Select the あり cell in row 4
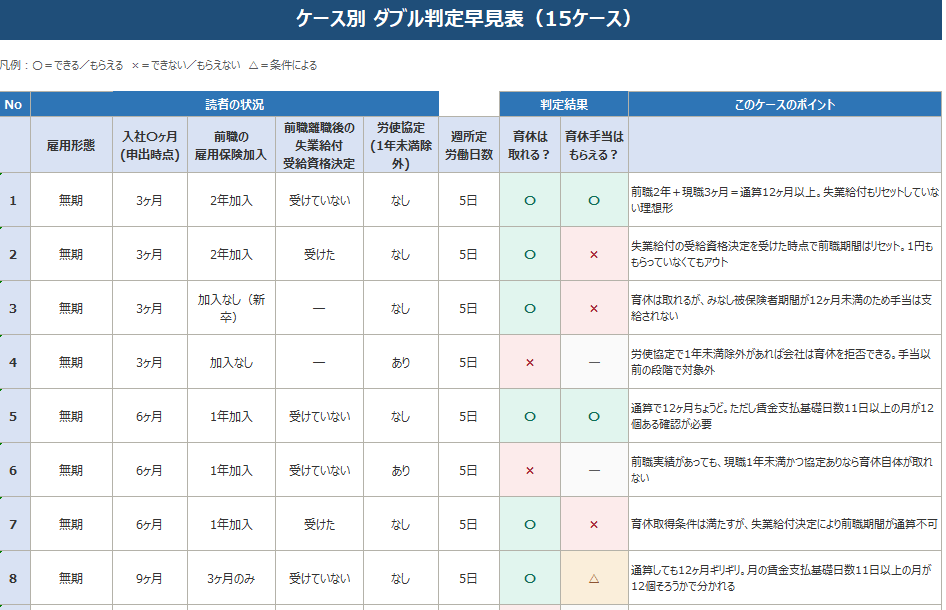 pos(401,362)
